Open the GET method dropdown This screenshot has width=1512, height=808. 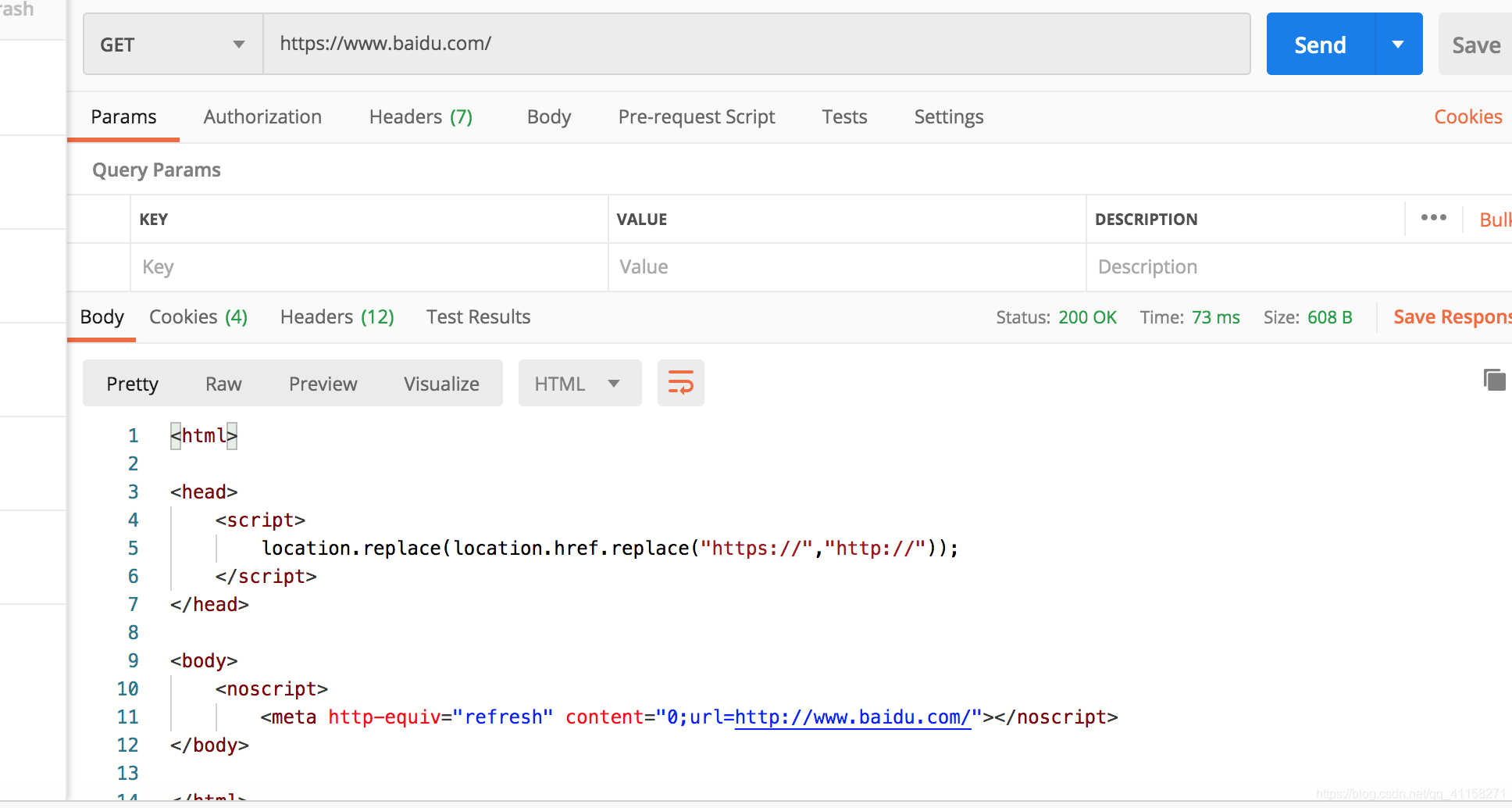[173, 45]
